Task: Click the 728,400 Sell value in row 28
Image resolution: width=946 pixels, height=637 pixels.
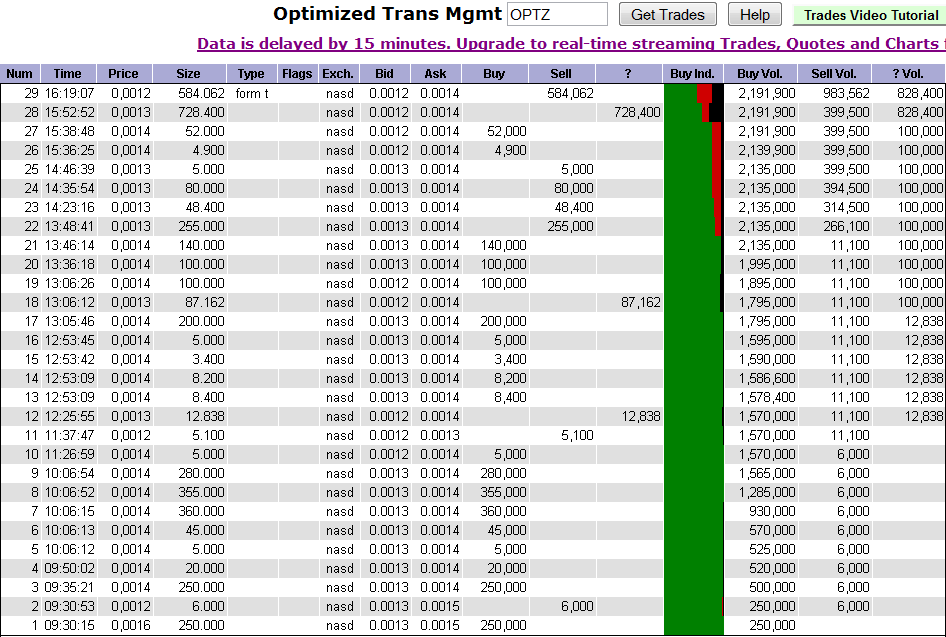Action: 636,112
